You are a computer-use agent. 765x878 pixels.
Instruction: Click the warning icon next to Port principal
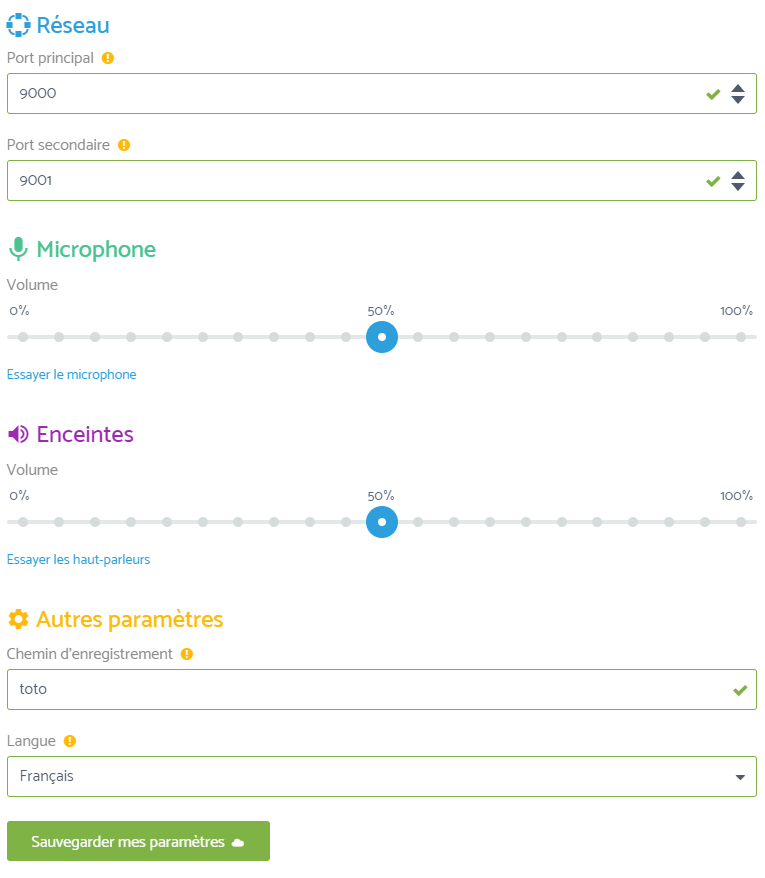[x=108, y=58]
